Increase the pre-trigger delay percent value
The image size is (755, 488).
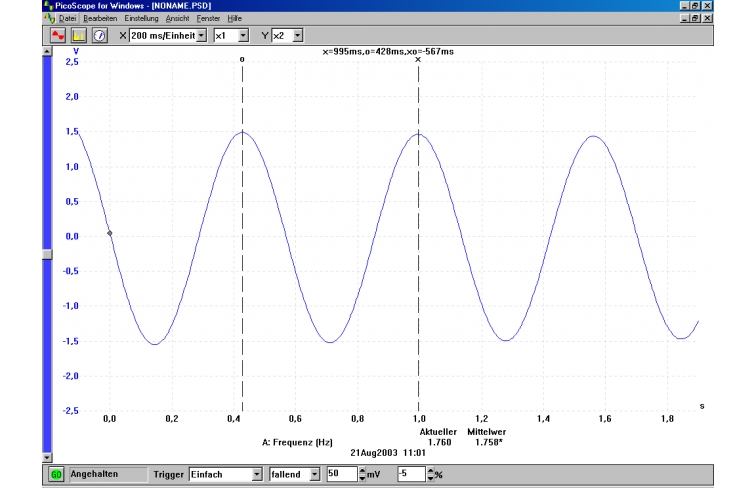tap(430, 471)
